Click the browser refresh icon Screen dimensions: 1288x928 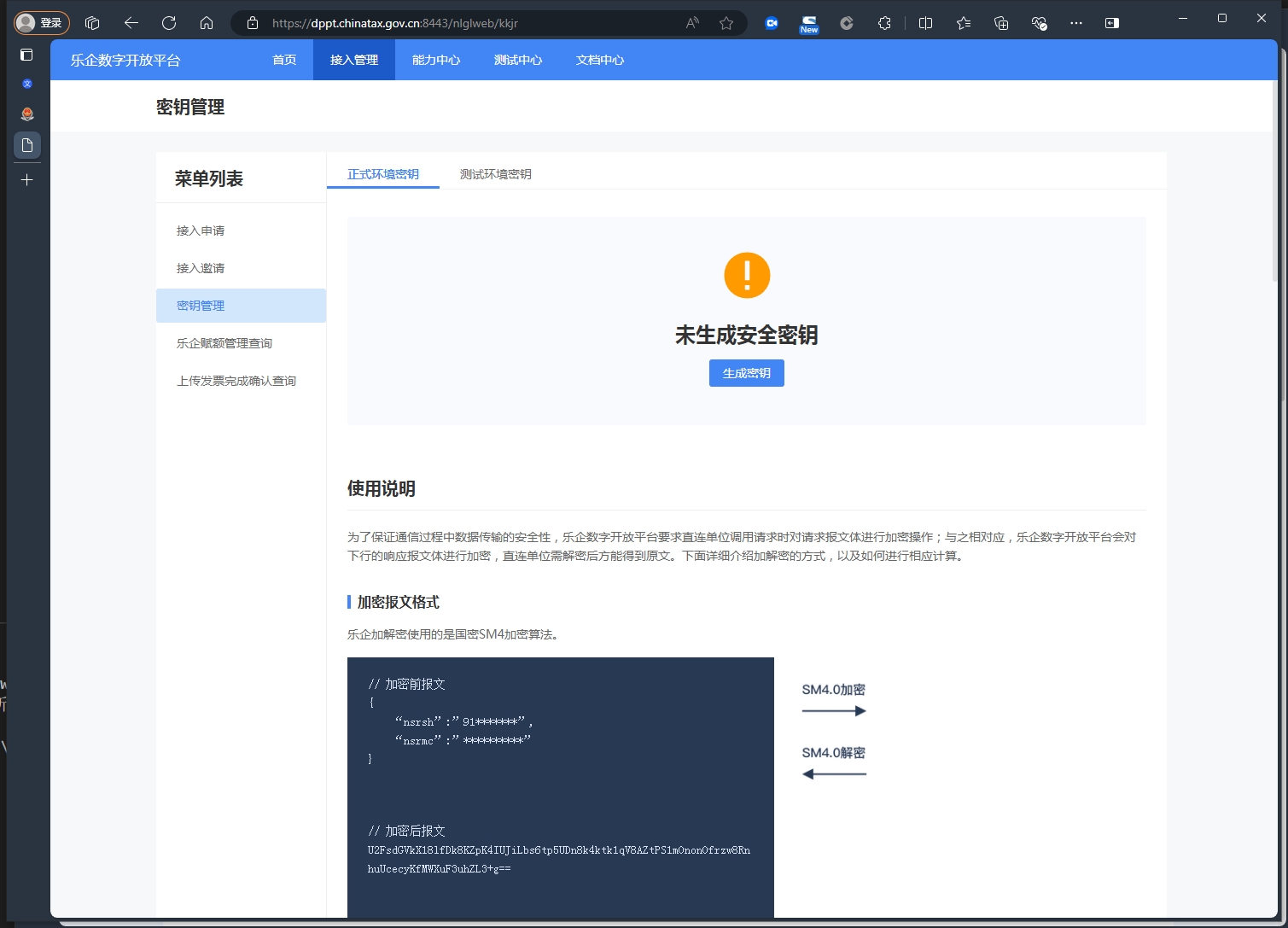pos(169,23)
